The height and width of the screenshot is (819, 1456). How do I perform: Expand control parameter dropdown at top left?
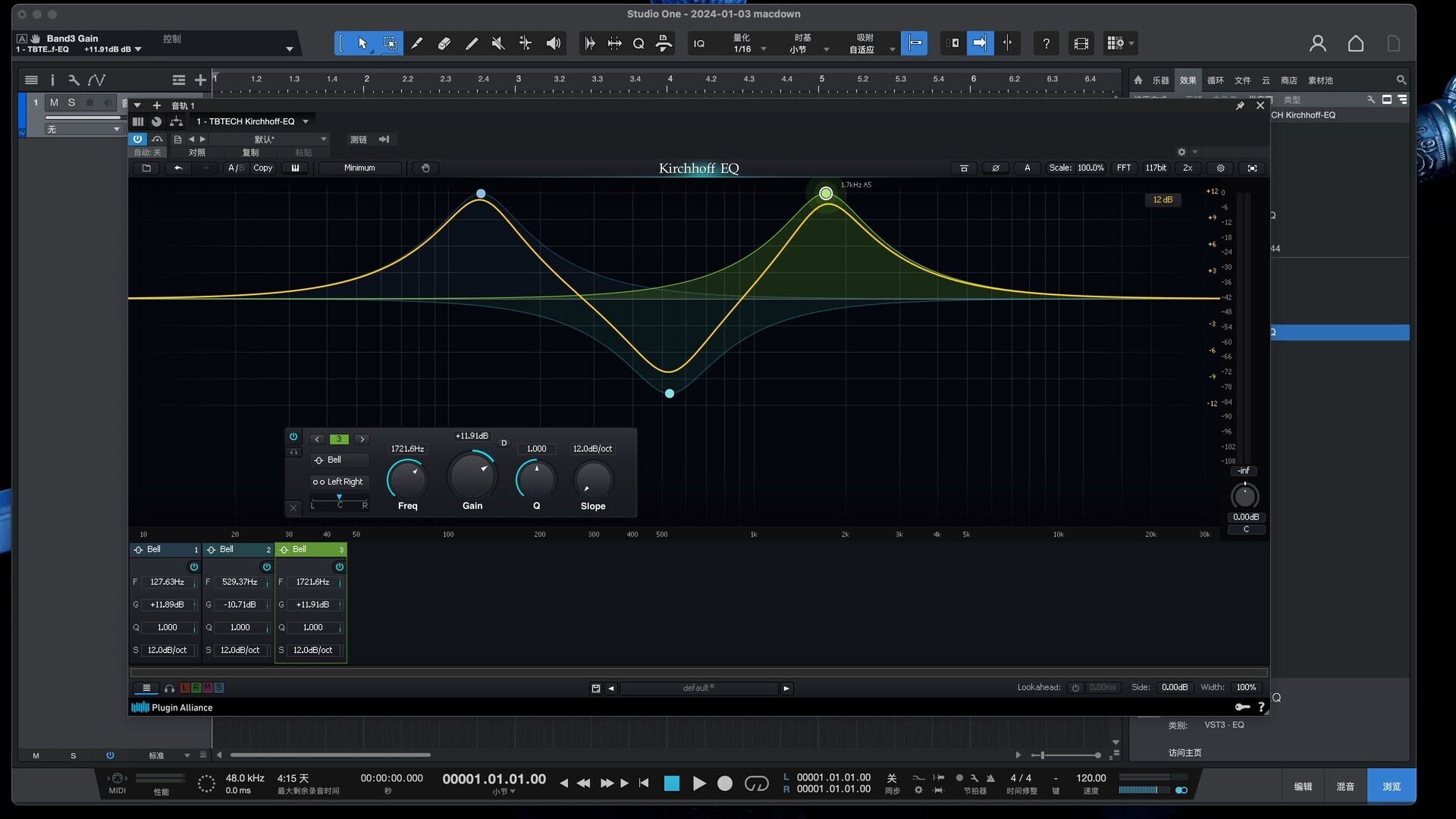click(289, 49)
